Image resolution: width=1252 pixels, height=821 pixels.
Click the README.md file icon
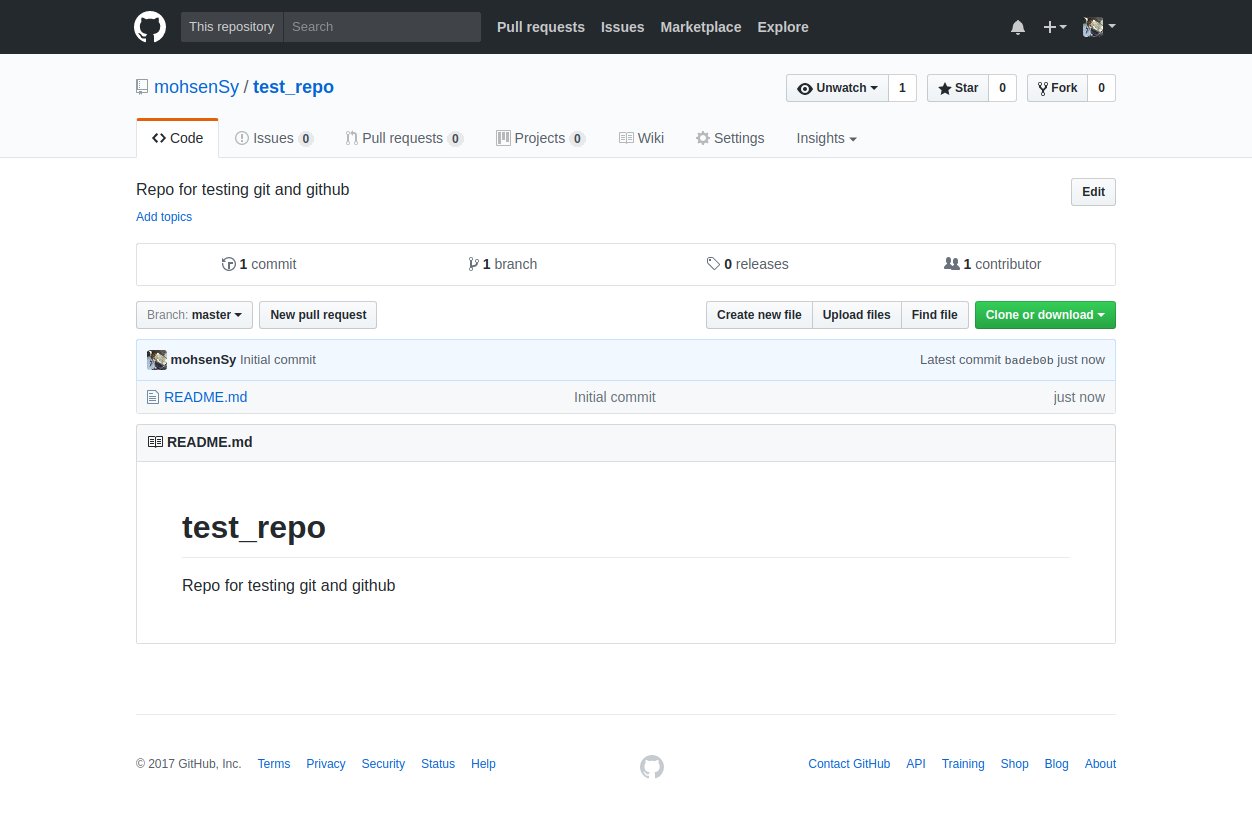coord(153,397)
